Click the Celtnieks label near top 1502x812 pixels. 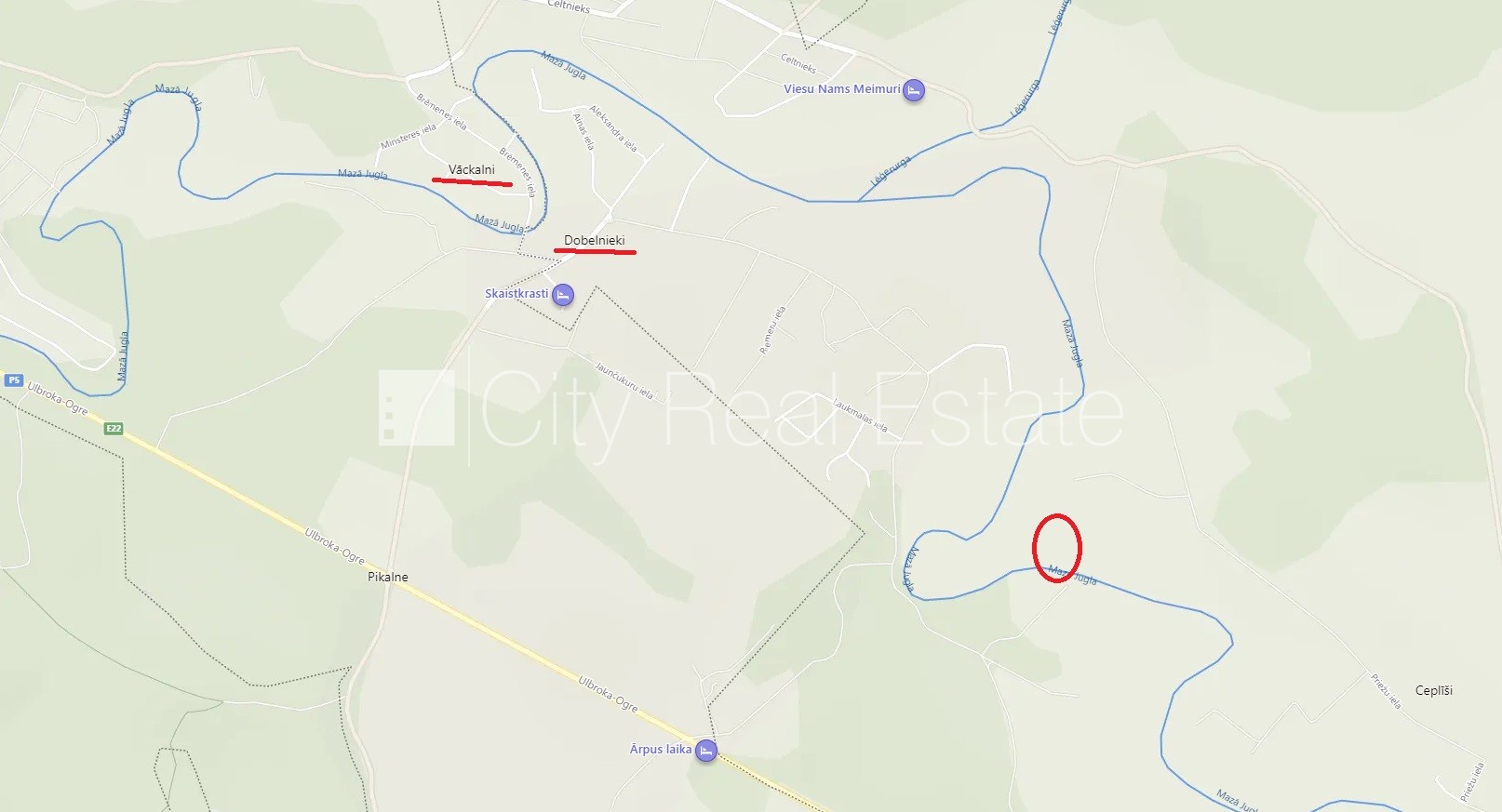569,6
